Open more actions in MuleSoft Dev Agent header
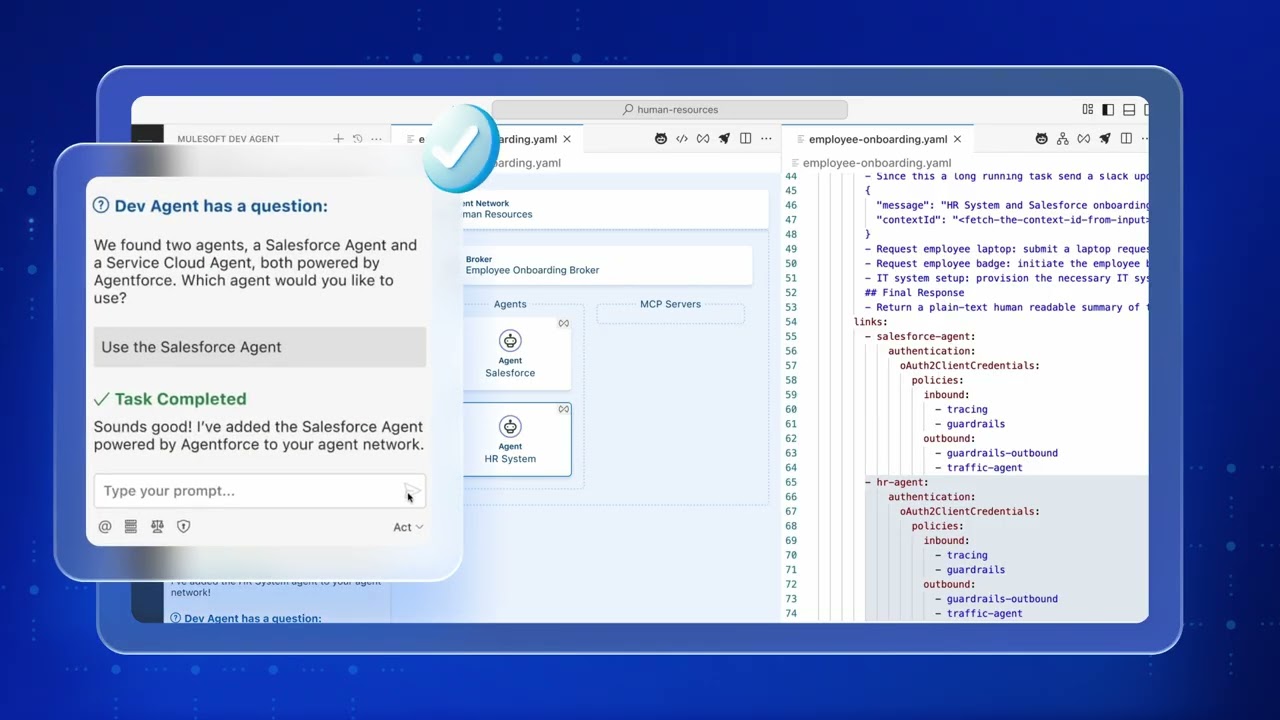1280x720 pixels. pyautogui.click(x=376, y=139)
